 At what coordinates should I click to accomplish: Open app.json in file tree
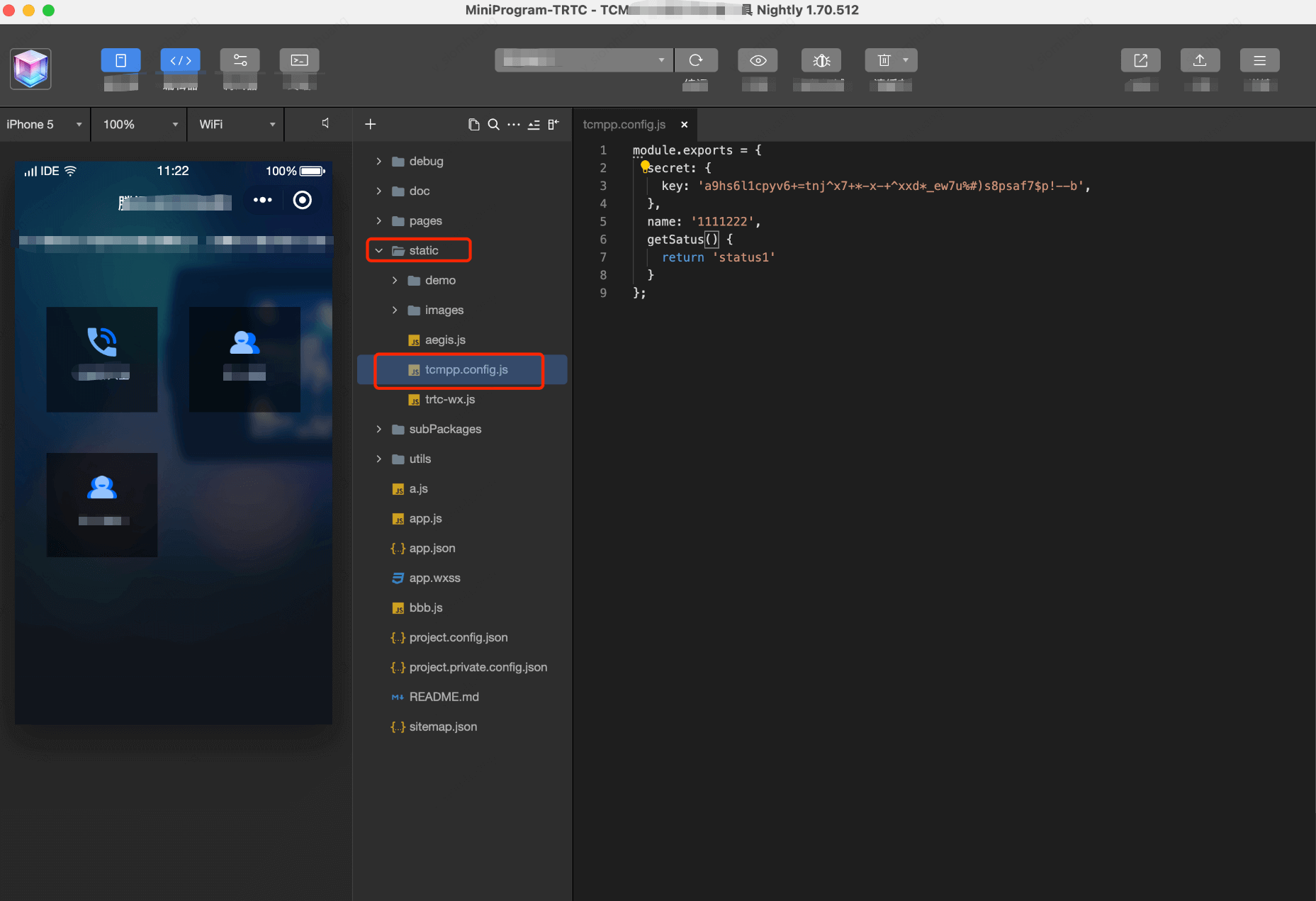tap(432, 548)
